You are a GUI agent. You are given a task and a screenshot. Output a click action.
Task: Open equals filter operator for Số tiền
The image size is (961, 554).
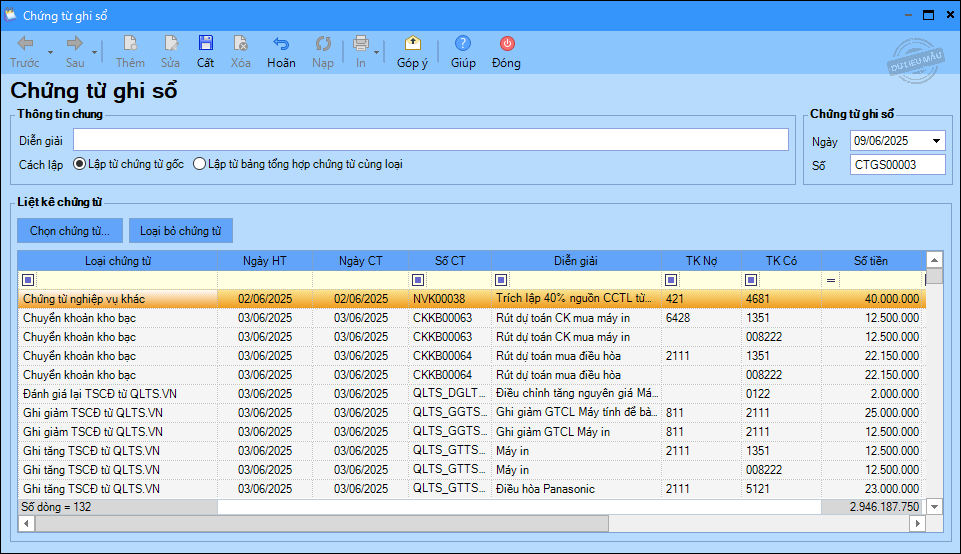[x=830, y=280]
